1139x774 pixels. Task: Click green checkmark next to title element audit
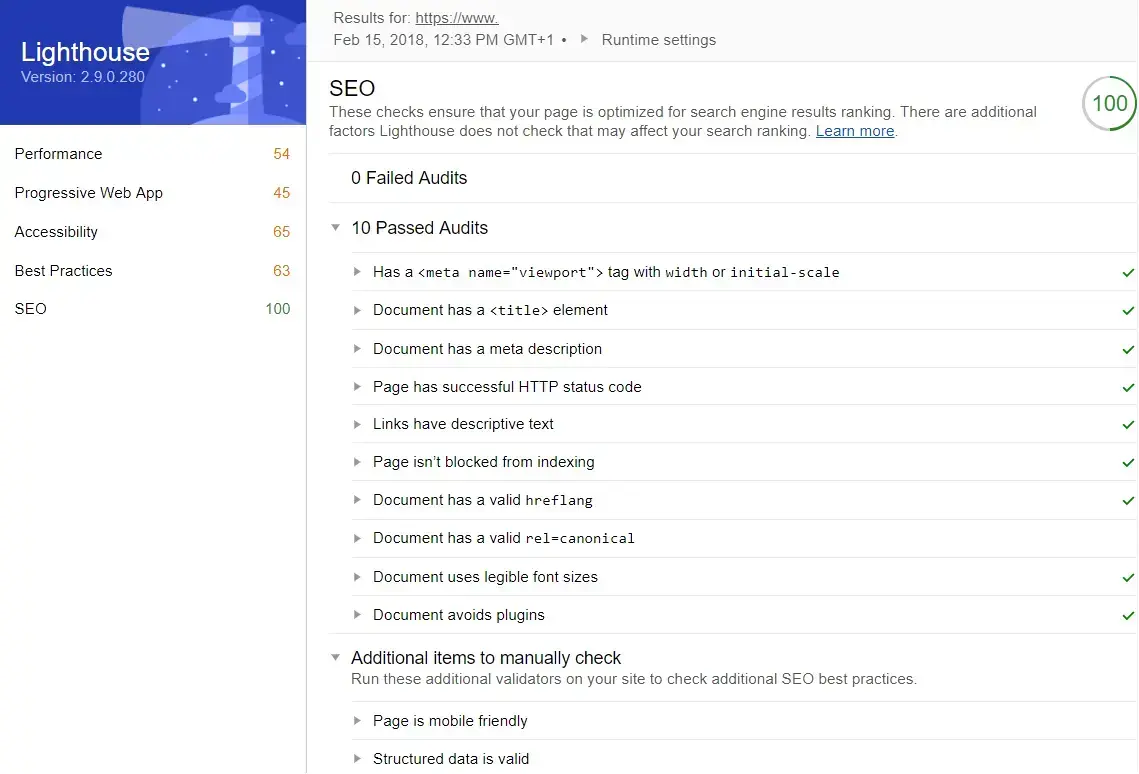1128,311
